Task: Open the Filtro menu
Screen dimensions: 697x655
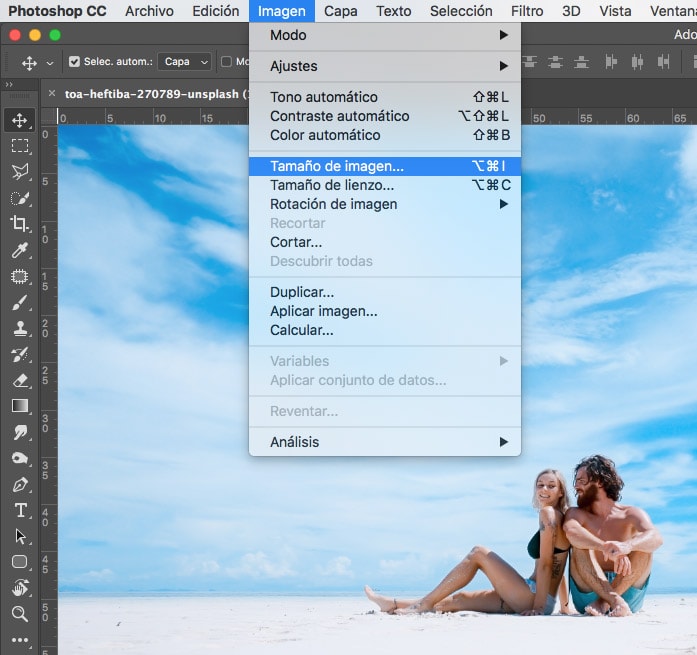Action: tap(527, 11)
